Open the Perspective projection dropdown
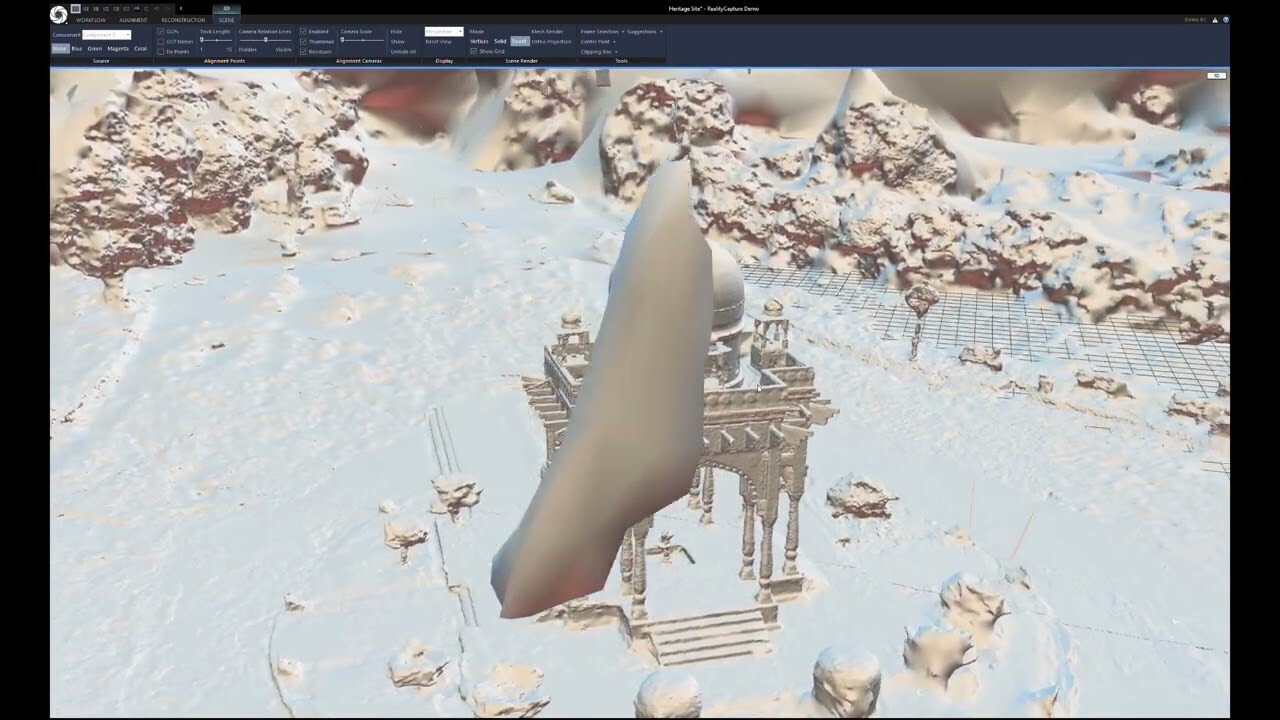 point(460,31)
